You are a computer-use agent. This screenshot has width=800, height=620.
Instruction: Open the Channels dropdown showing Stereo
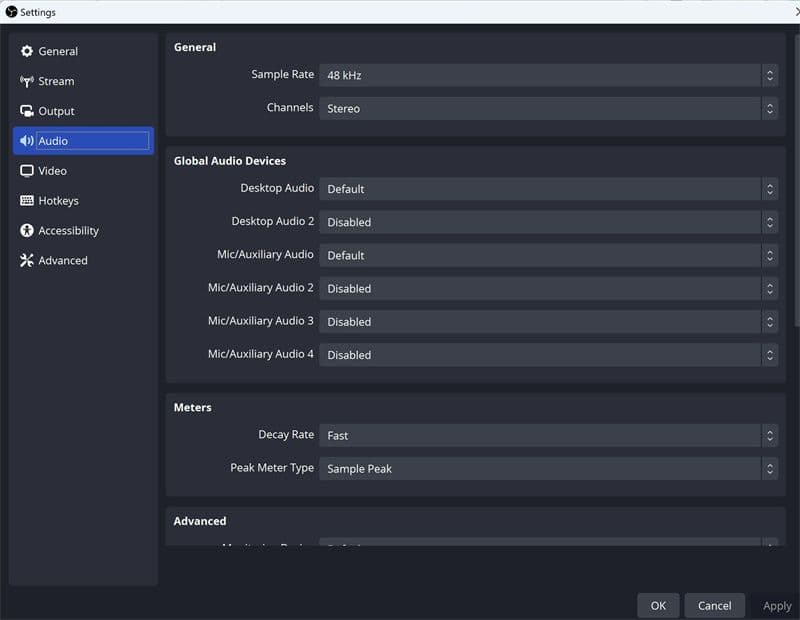[x=547, y=108]
